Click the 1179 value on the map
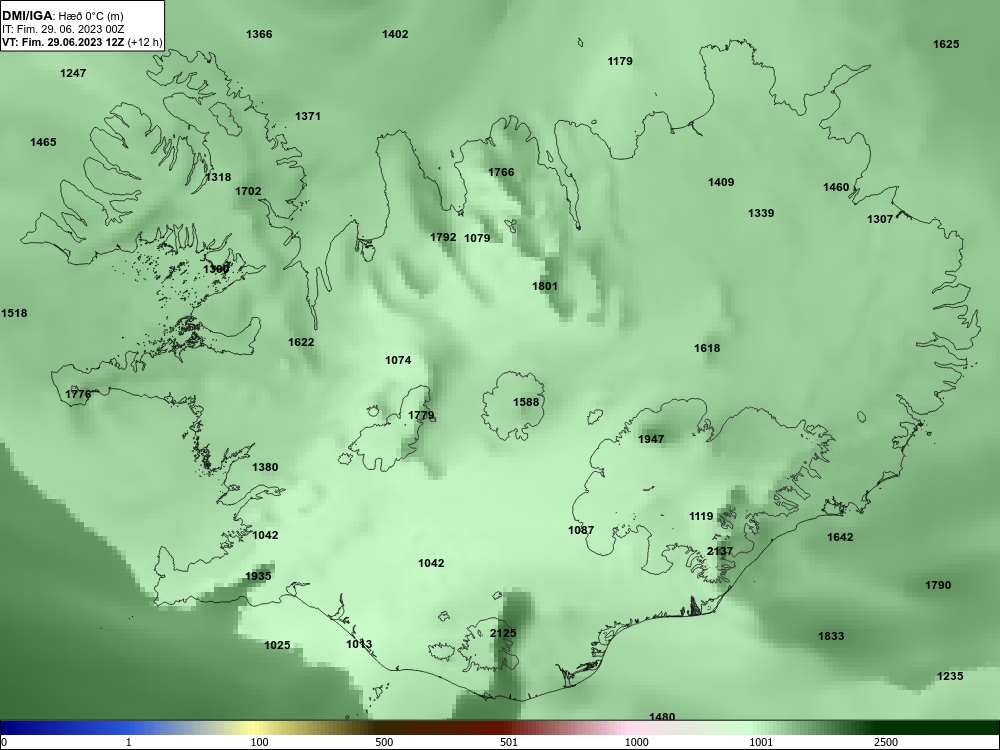This screenshot has height=750, width=1000. point(620,61)
